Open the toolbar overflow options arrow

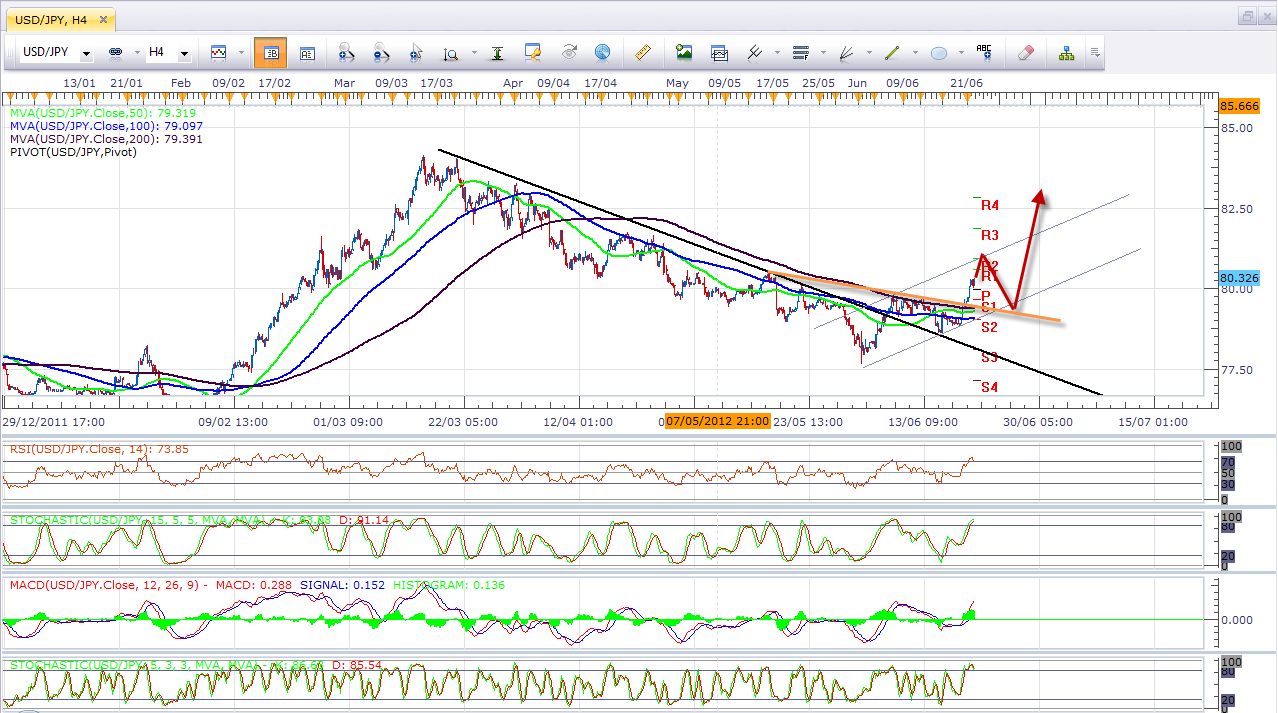1096,52
